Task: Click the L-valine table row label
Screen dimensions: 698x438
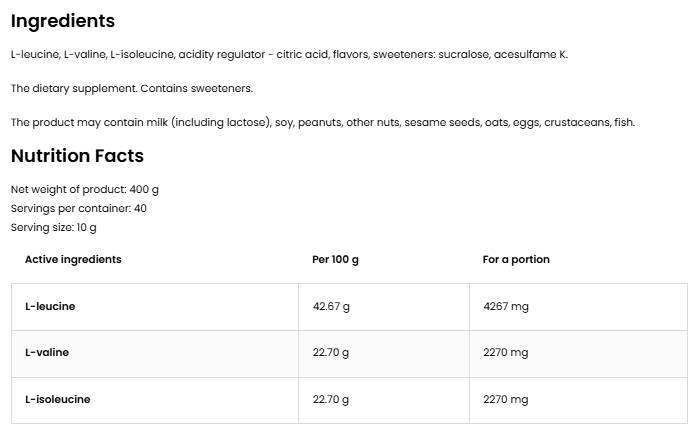Action: pos(47,352)
